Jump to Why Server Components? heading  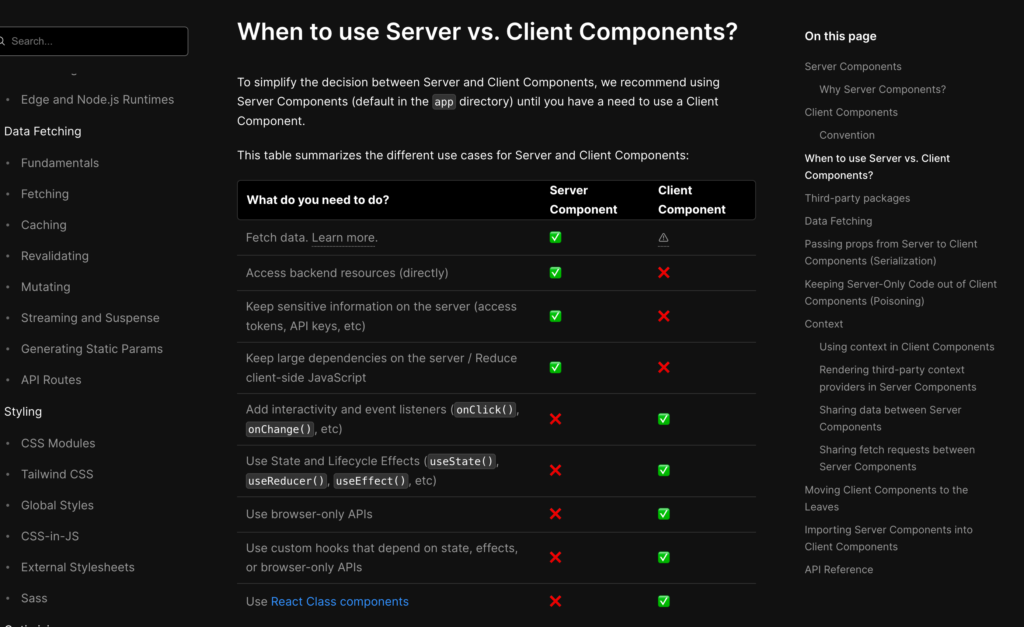882,90
